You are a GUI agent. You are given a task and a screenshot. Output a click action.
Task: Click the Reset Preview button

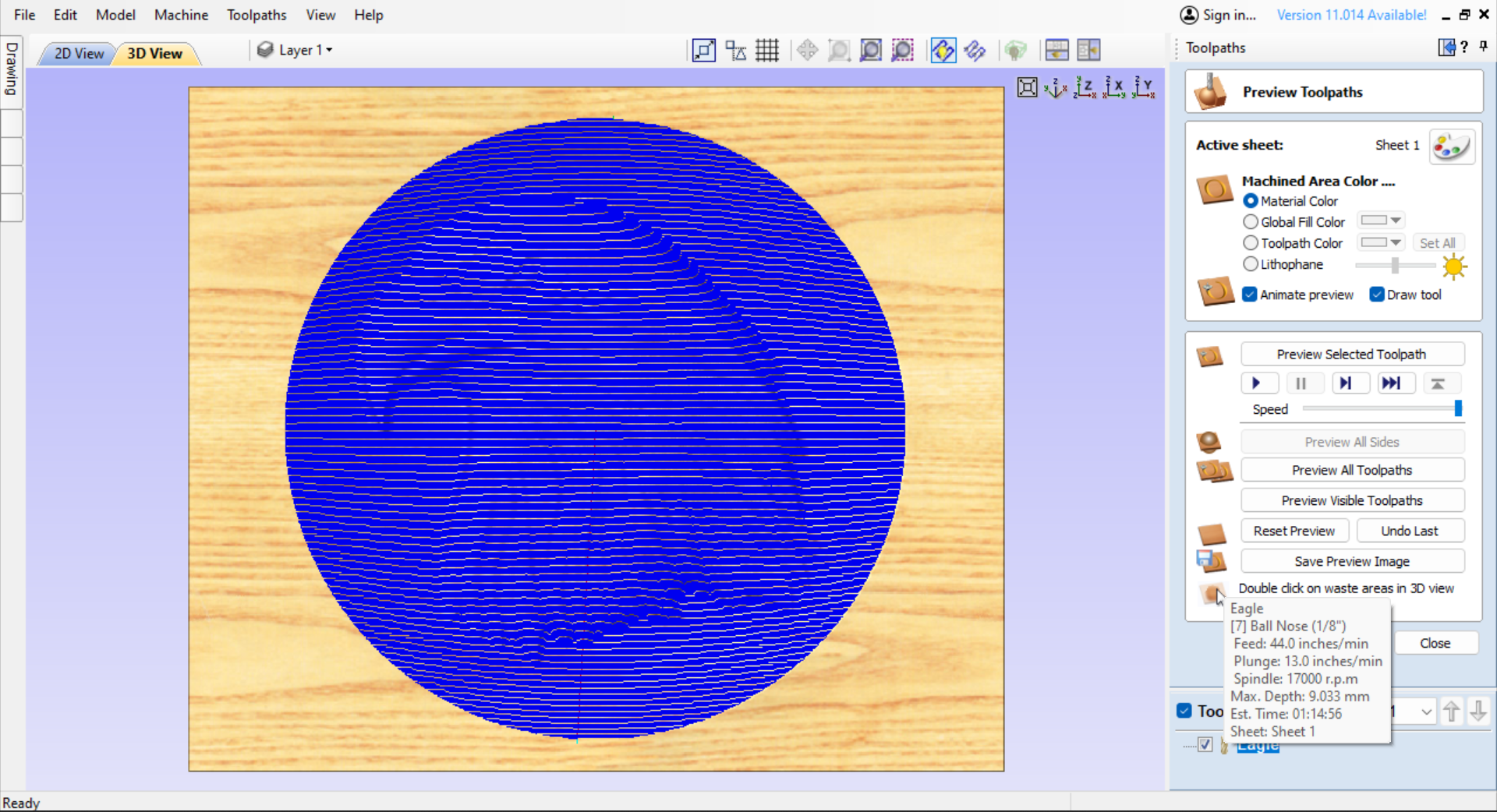coord(1294,531)
